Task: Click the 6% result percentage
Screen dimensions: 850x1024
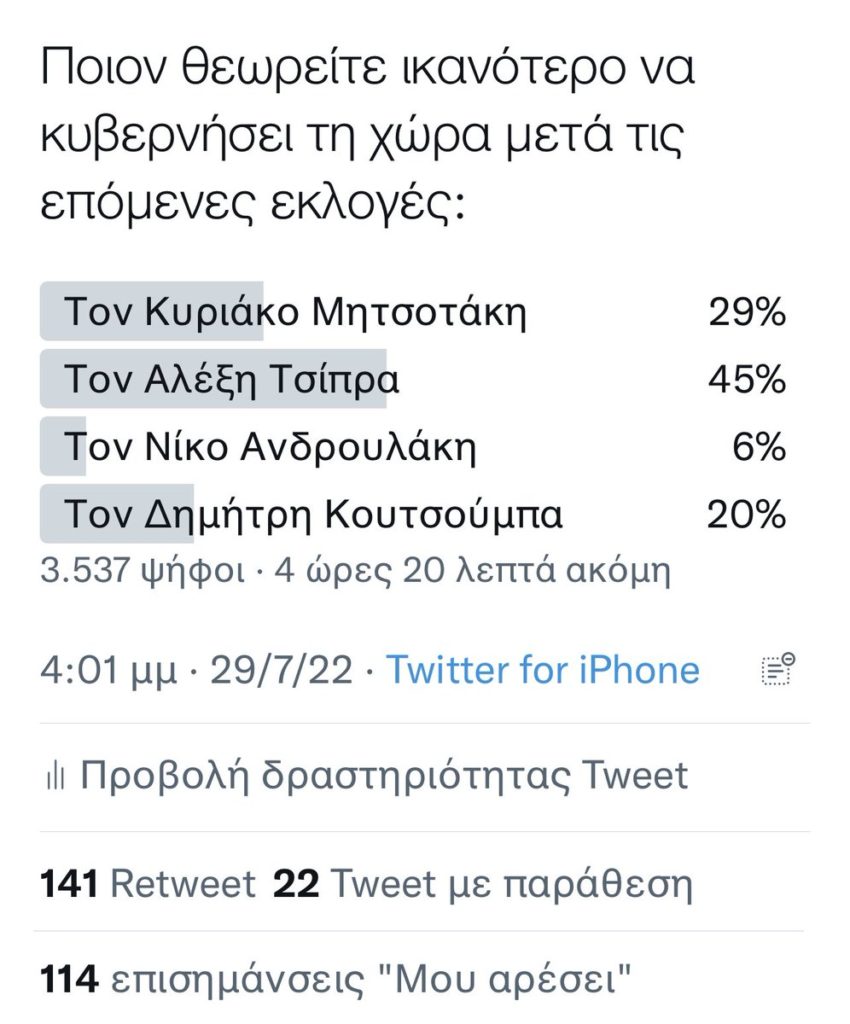Action: click(759, 447)
